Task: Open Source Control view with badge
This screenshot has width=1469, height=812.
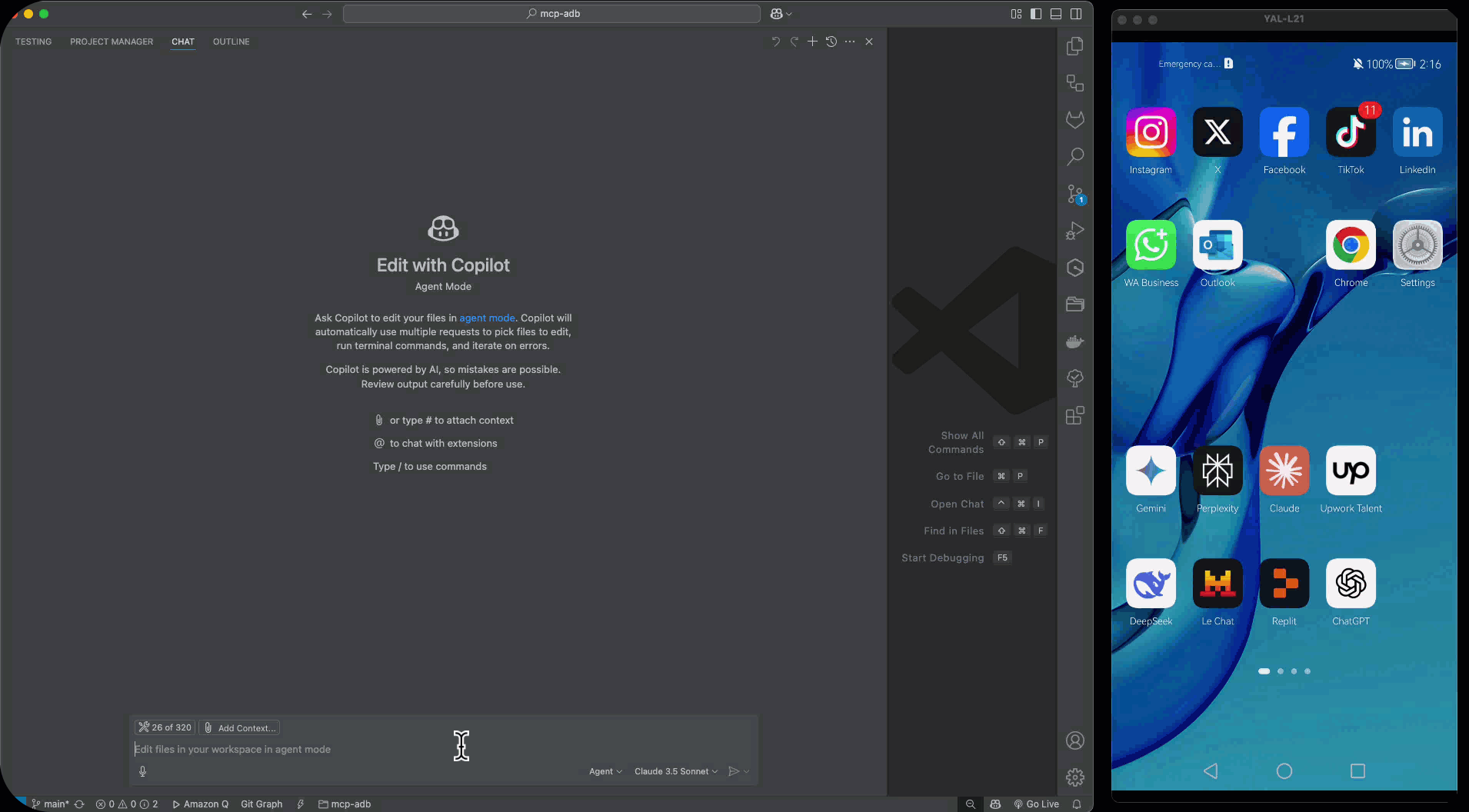Action: click(1075, 194)
